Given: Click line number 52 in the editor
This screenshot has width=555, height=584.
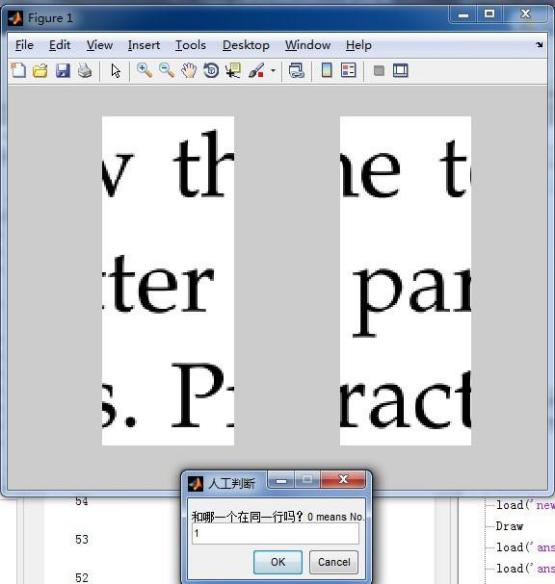Looking at the screenshot, I should [82, 577].
